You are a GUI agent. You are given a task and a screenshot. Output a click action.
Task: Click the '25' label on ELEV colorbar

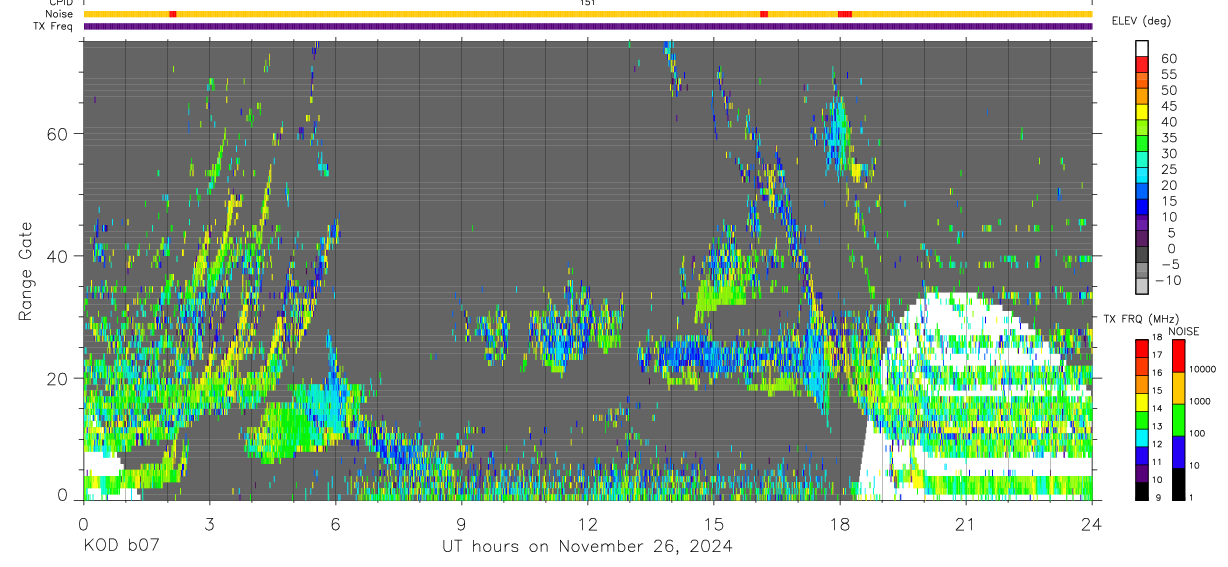tap(1169, 169)
